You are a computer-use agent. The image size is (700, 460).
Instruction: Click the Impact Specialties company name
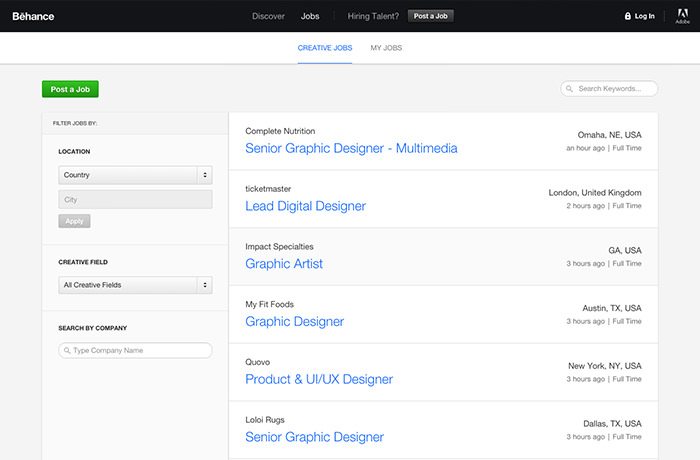(x=279, y=247)
